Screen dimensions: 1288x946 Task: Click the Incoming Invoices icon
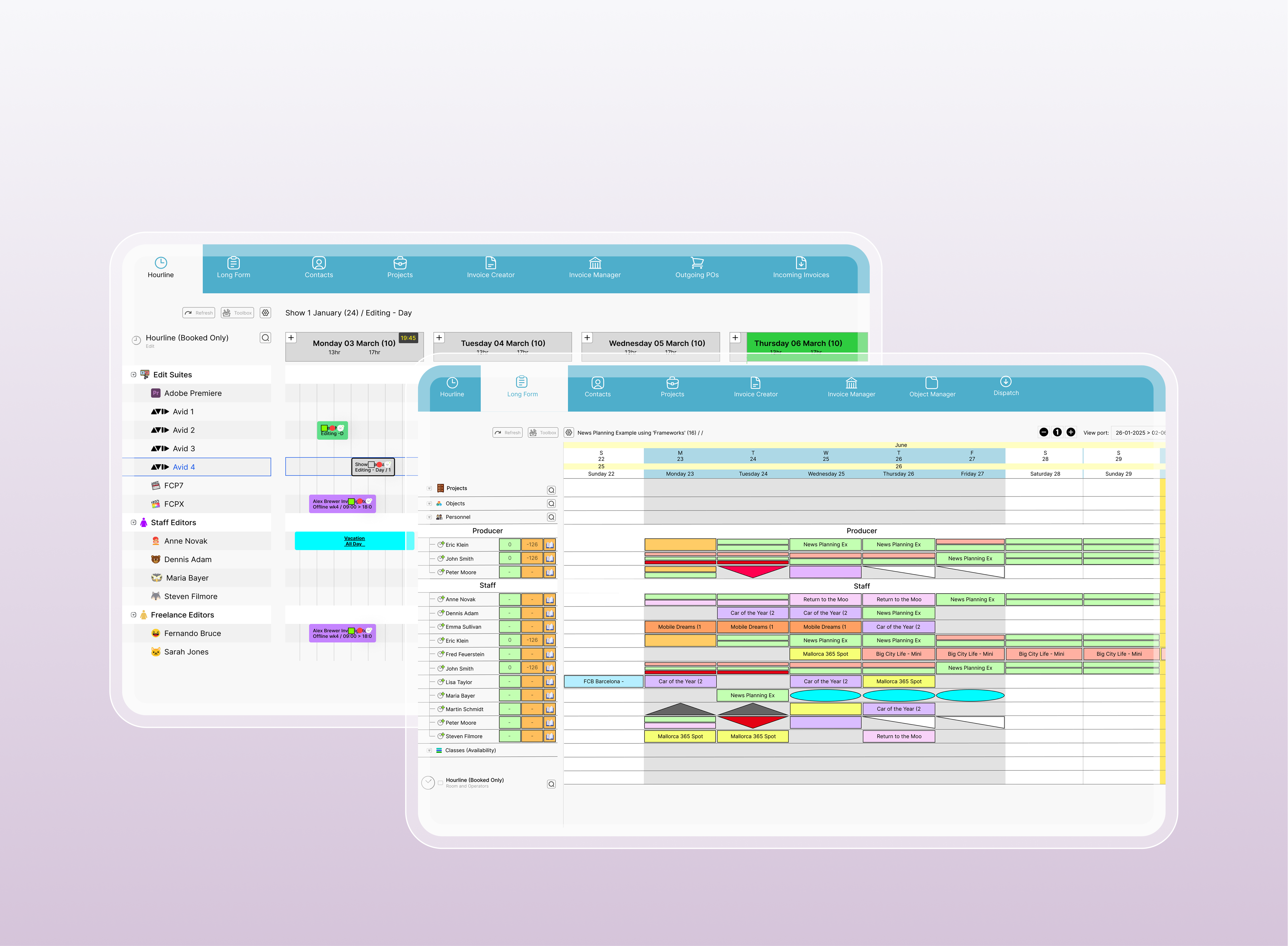[x=801, y=263]
